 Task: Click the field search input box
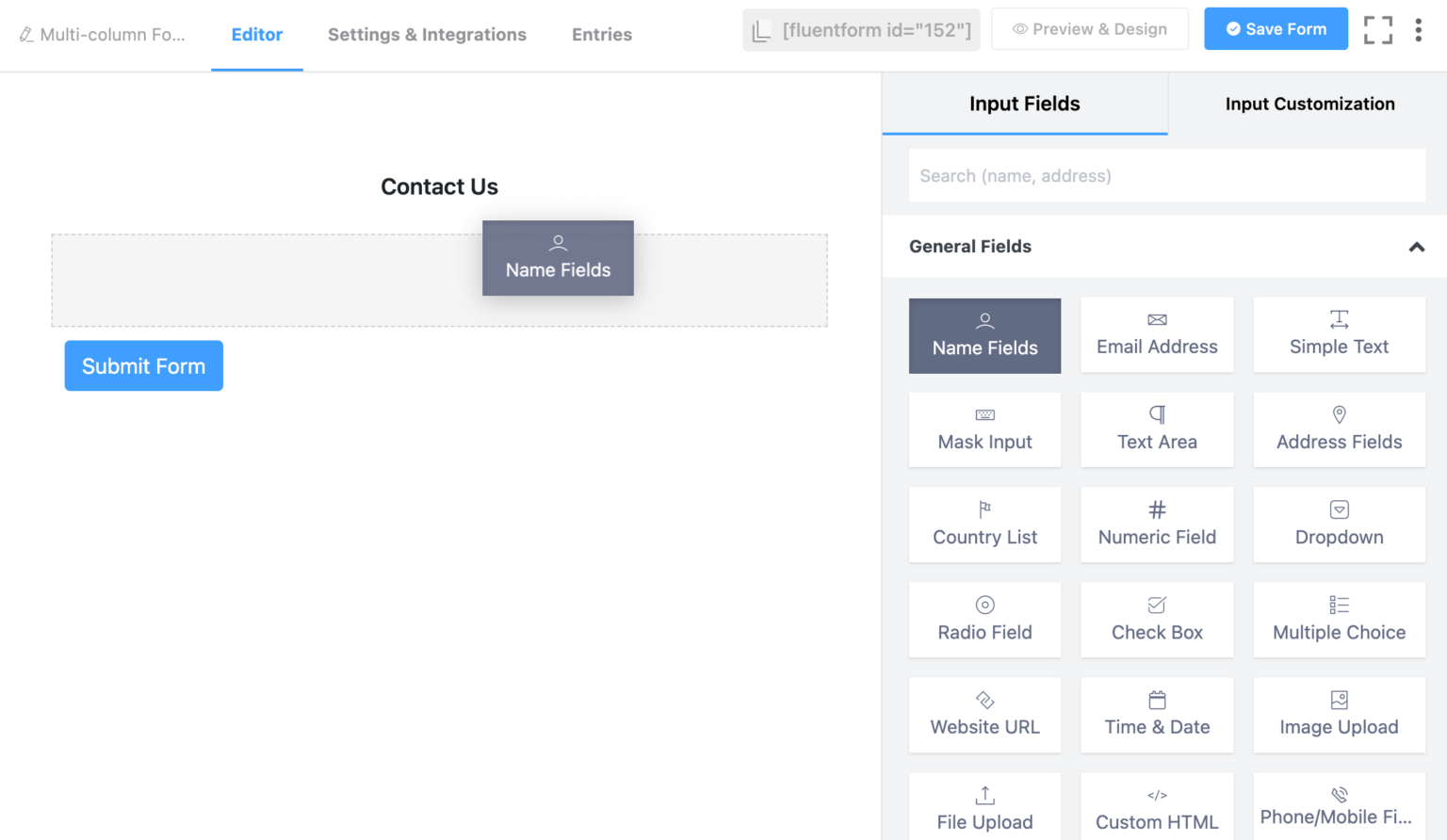pos(1167,175)
